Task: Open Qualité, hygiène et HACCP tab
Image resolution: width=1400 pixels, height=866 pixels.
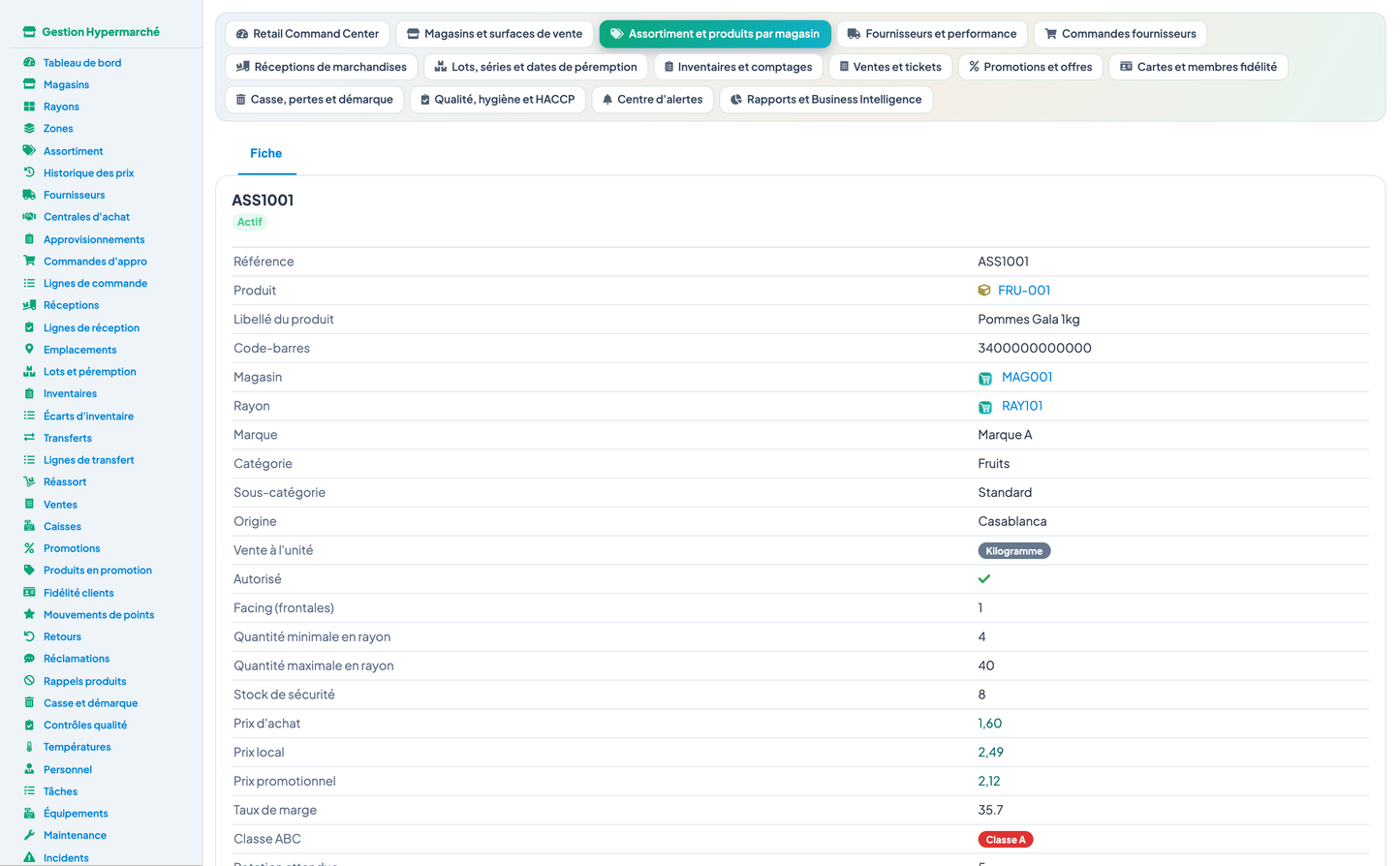Action: [498, 100]
